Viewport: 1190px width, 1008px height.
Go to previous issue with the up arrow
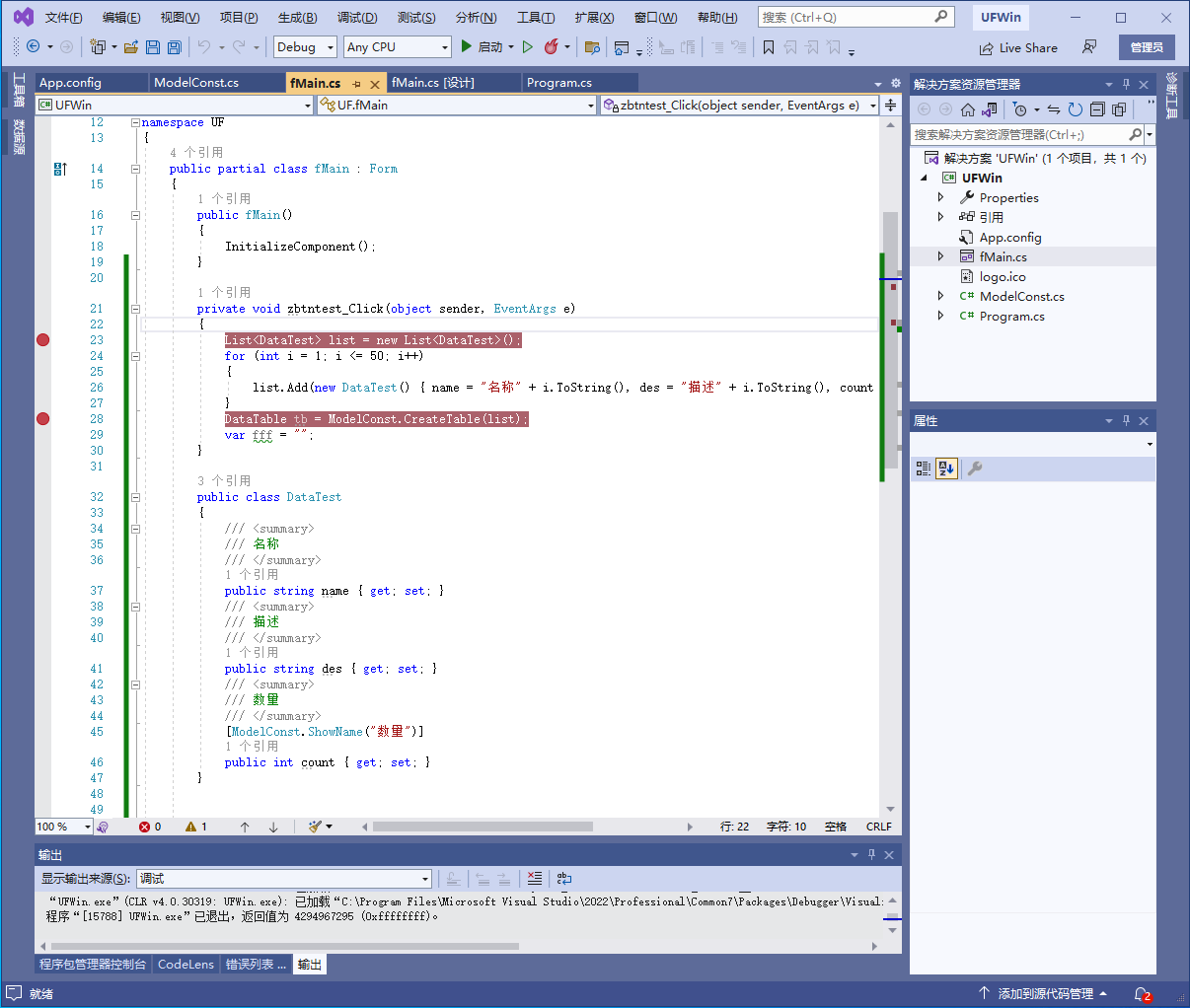pyautogui.click(x=245, y=827)
